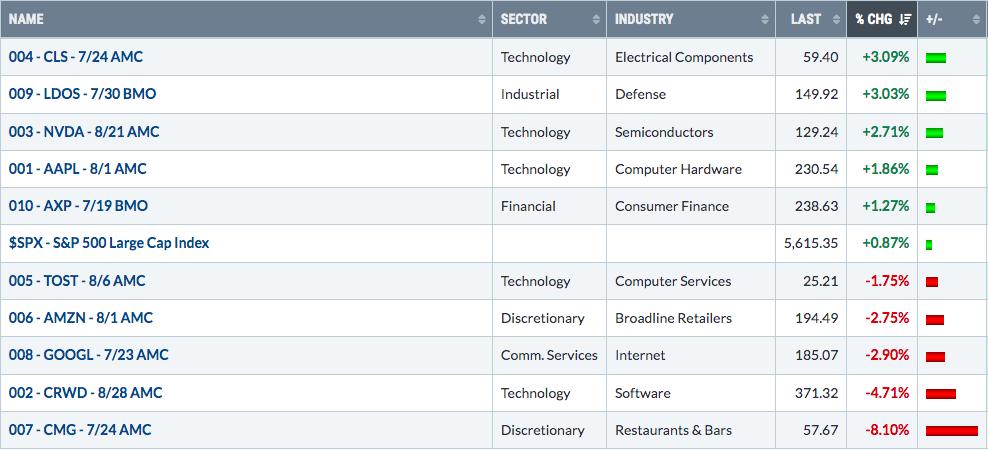Click the green change bar for LDOS
This screenshot has width=988, height=450.
[x=936, y=96]
